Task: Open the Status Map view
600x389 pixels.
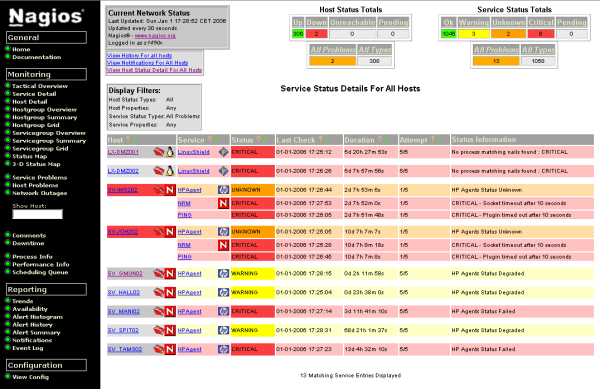Action: [x=29, y=156]
